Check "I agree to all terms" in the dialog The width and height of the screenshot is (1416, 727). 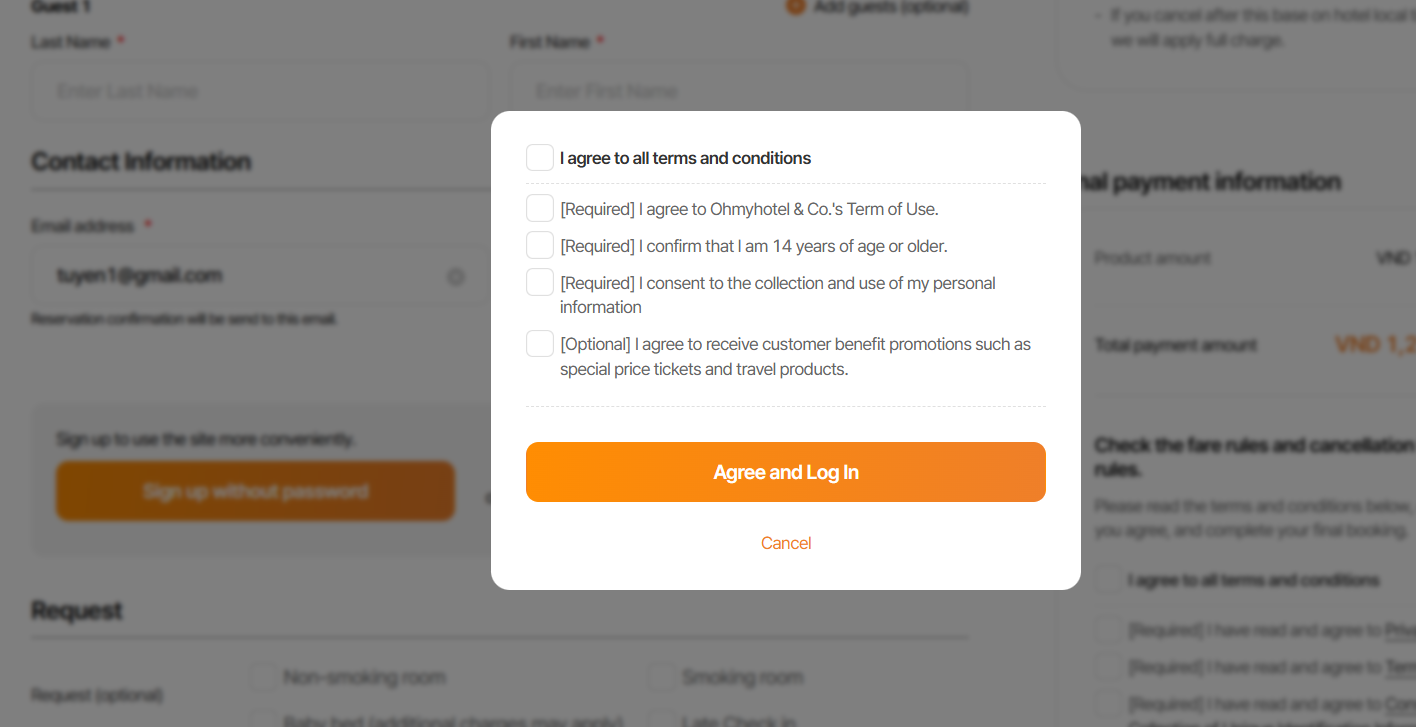coord(540,158)
